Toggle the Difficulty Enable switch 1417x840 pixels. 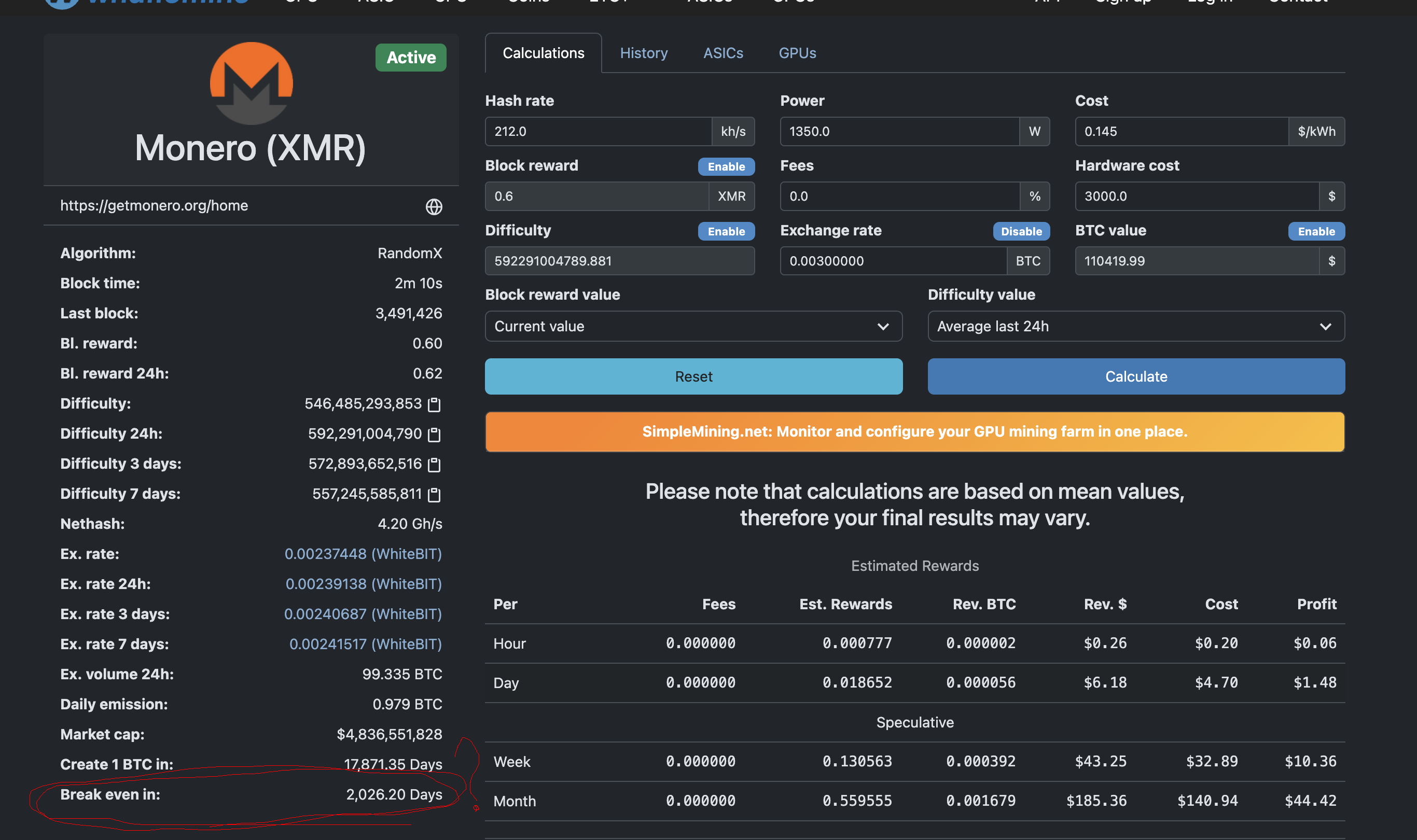click(x=726, y=231)
